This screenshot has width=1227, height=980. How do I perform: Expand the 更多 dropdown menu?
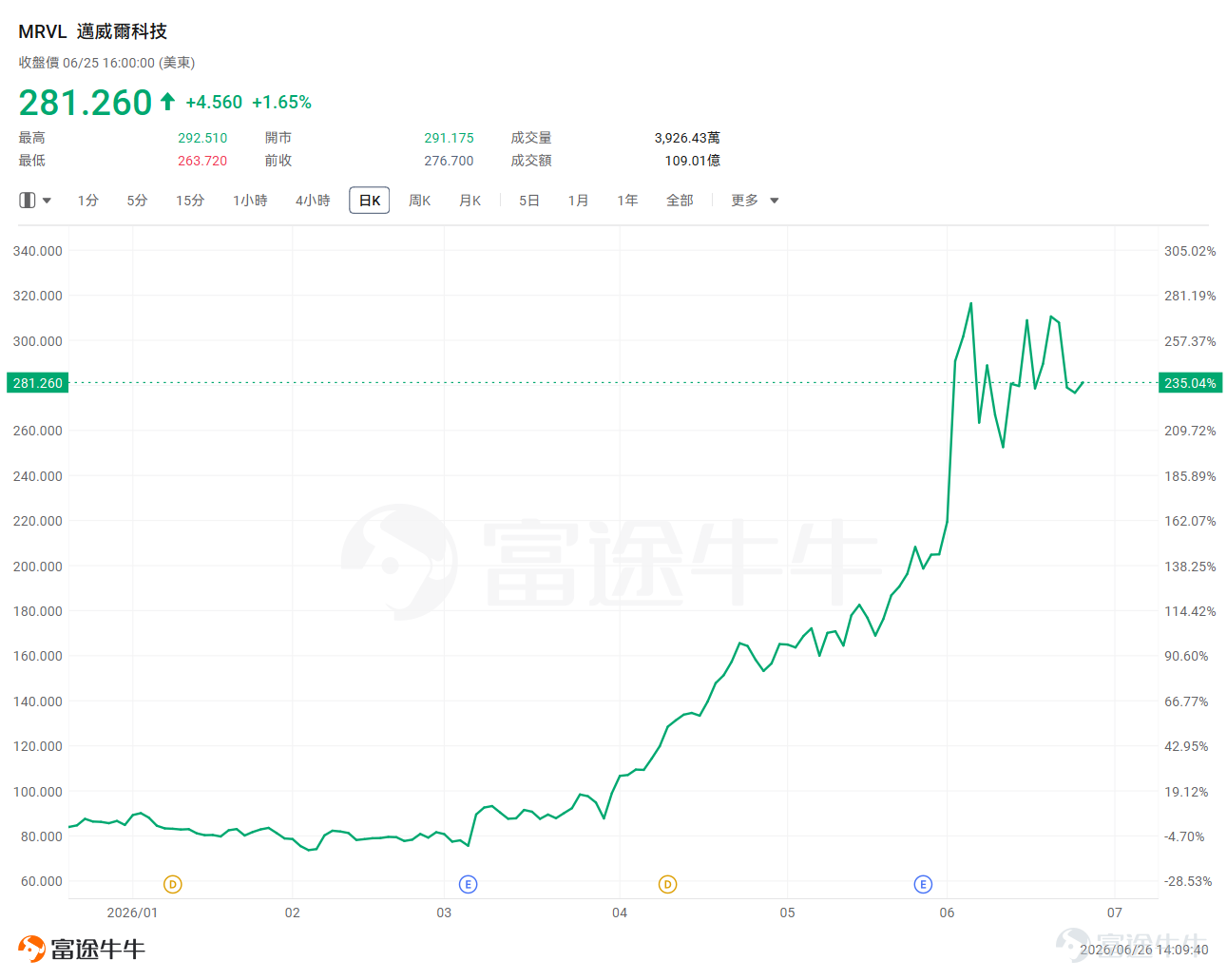[755, 201]
